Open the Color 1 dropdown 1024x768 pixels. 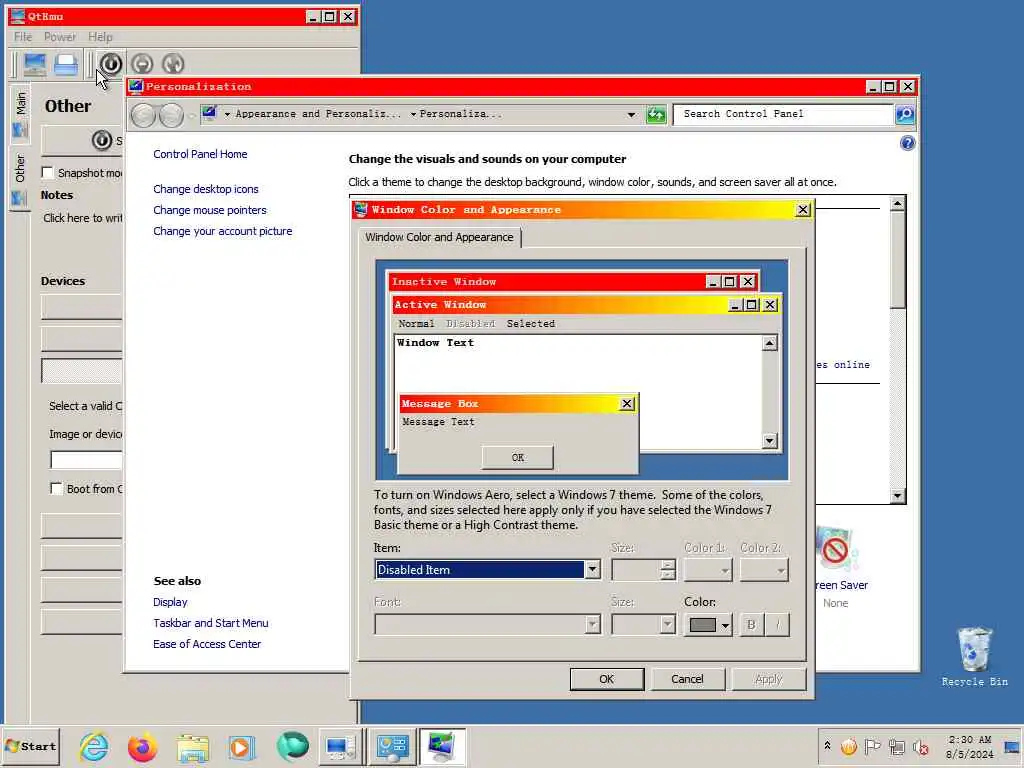click(708, 570)
